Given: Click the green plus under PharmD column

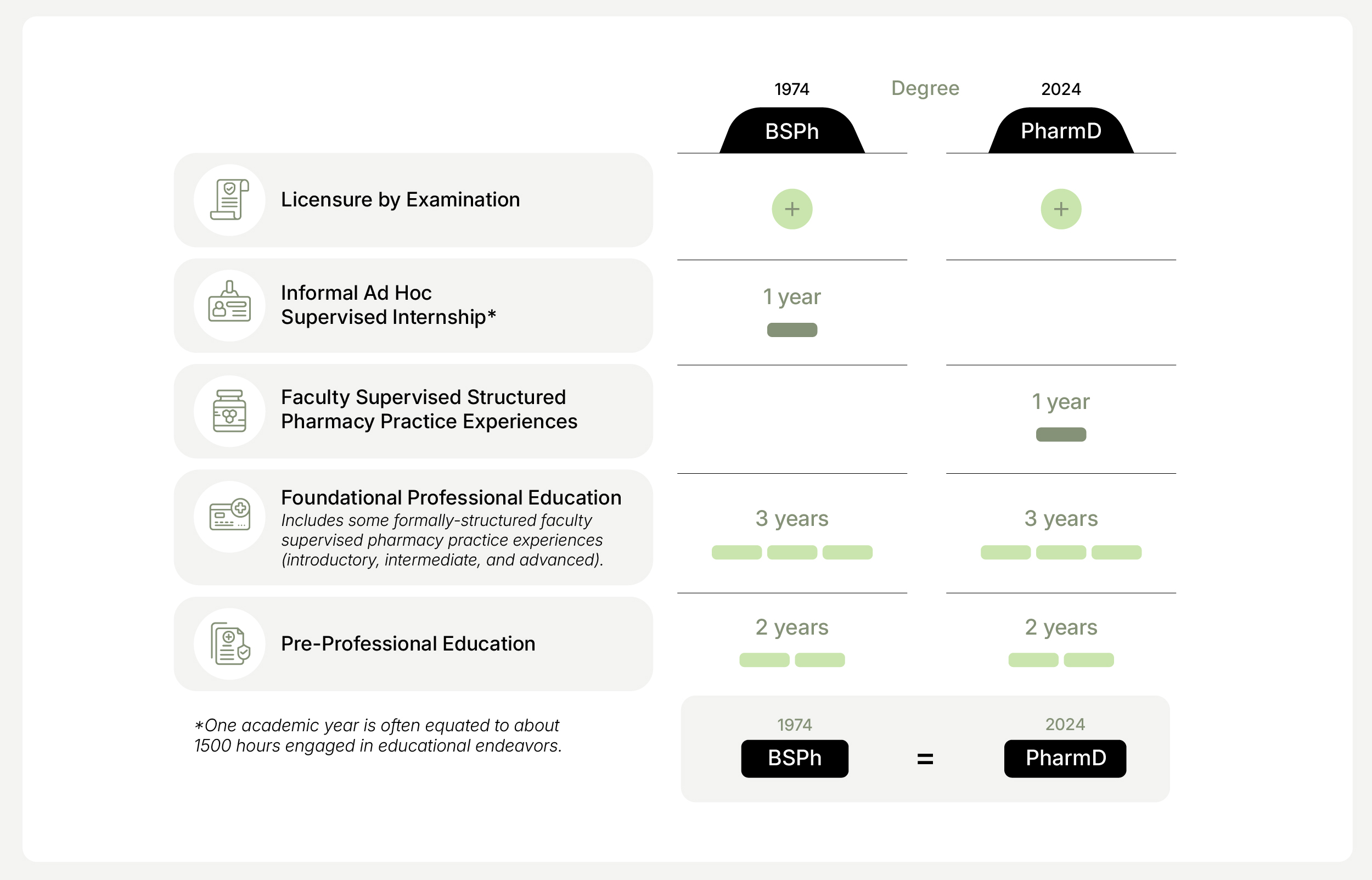Looking at the screenshot, I should (x=1061, y=209).
